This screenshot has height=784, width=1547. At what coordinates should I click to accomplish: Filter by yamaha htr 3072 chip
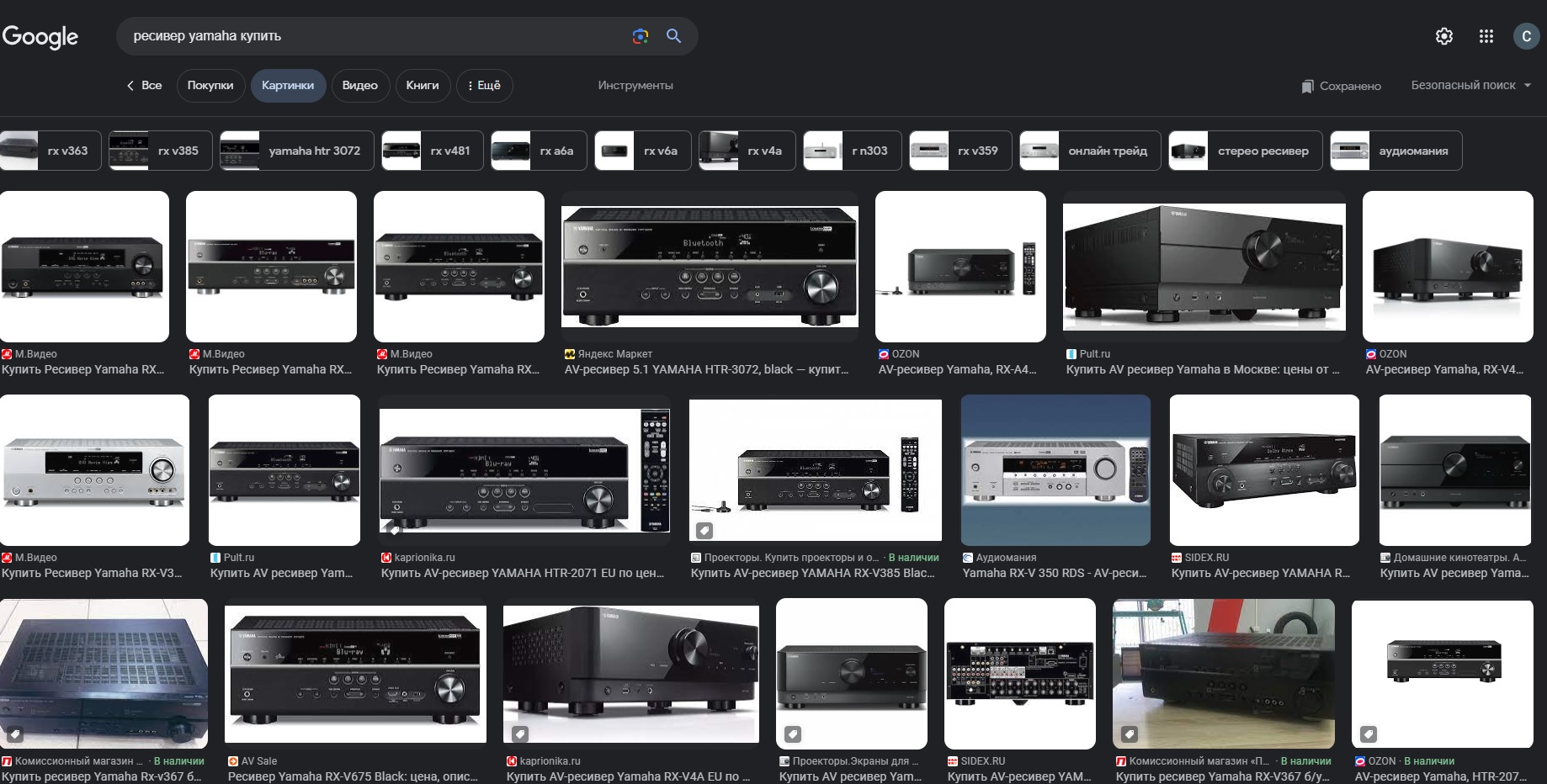coord(297,151)
